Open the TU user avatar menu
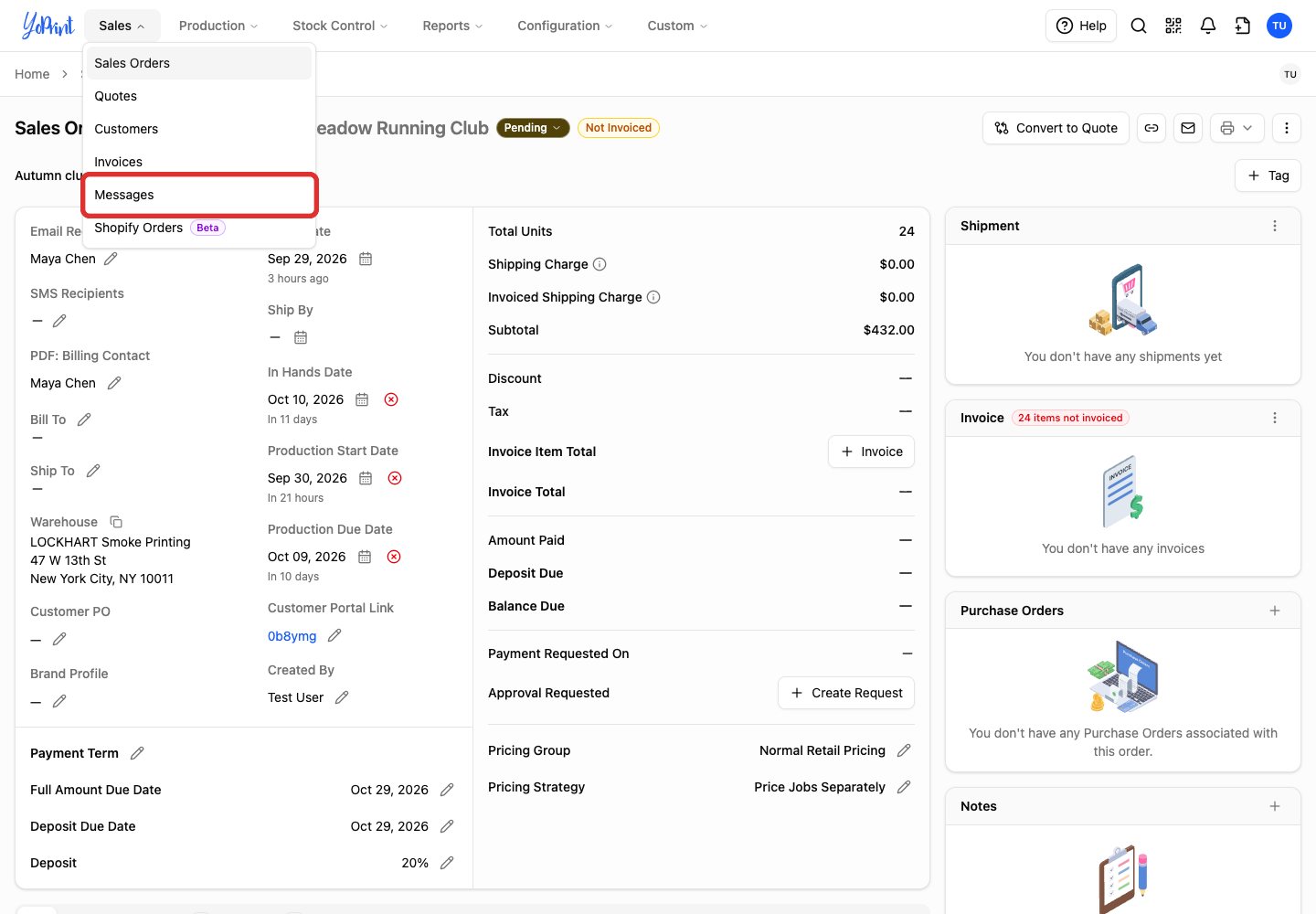The width and height of the screenshot is (1316, 914). tap(1279, 26)
